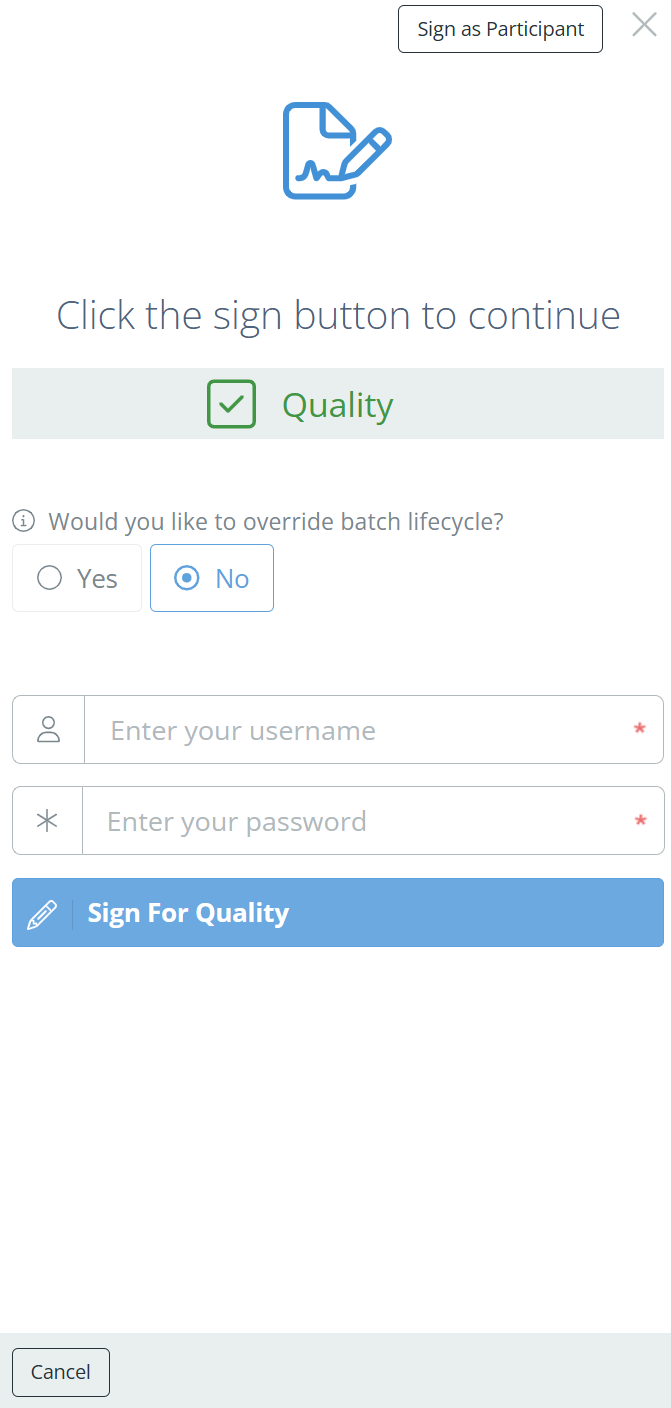Toggle the green Quality checkmark box
The height and width of the screenshot is (1408, 671).
point(231,404)
